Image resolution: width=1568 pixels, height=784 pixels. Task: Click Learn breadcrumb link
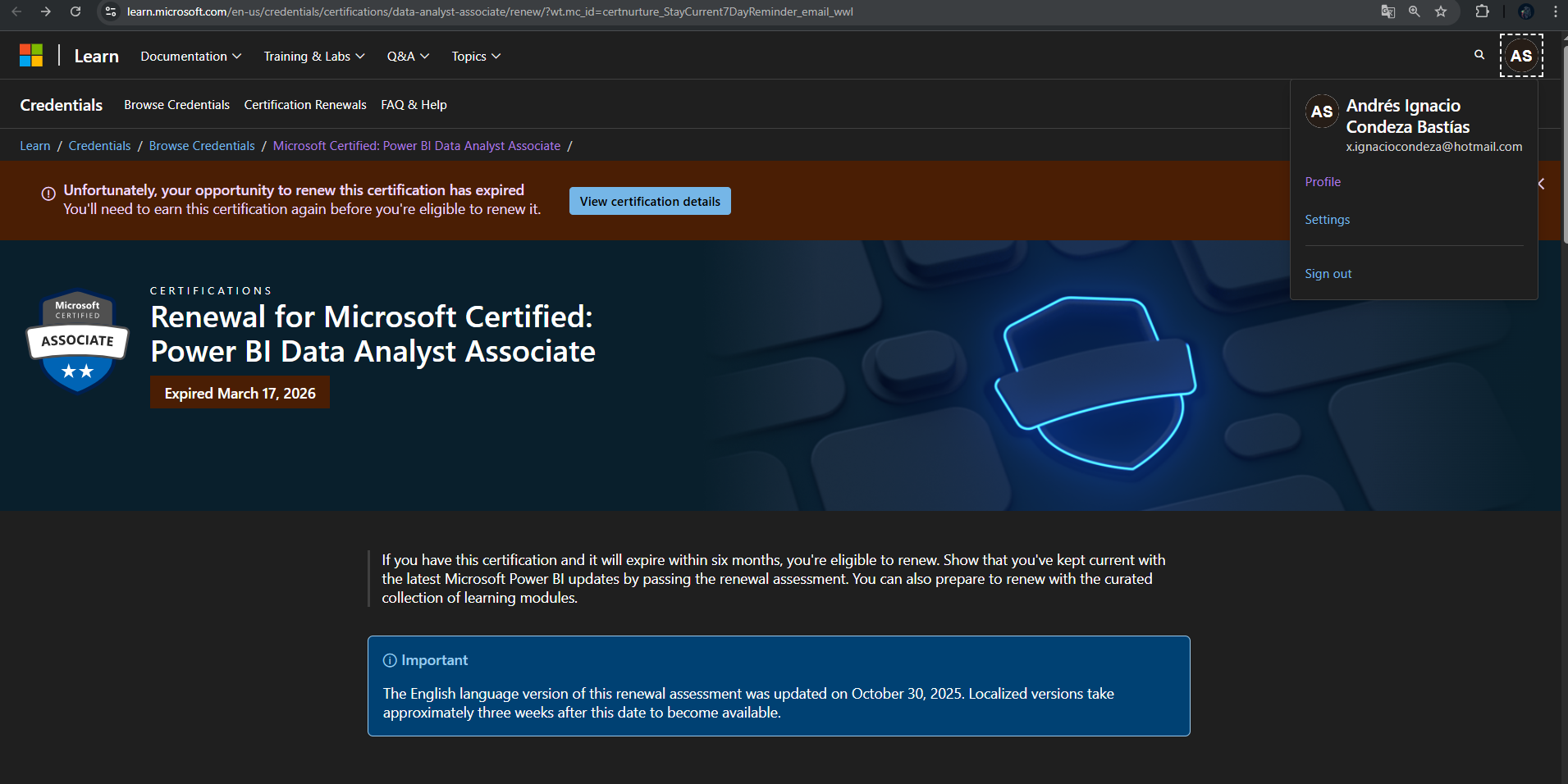tap(35, 146)
